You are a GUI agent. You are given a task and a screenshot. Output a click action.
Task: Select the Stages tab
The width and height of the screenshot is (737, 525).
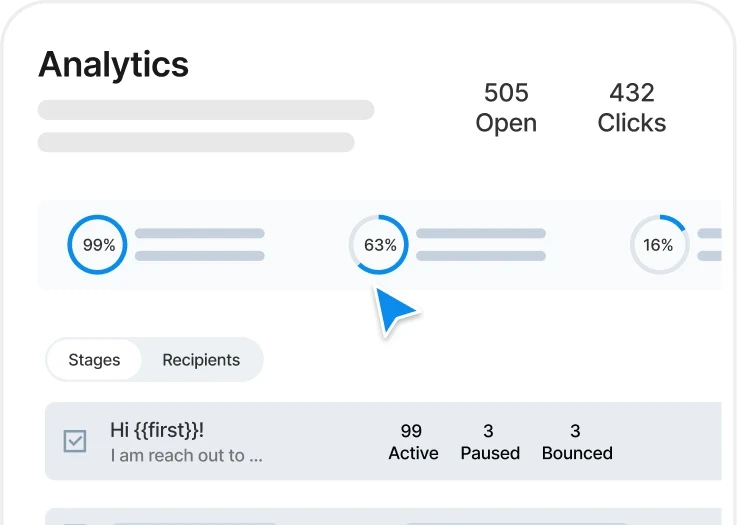(x=94, y=360)
